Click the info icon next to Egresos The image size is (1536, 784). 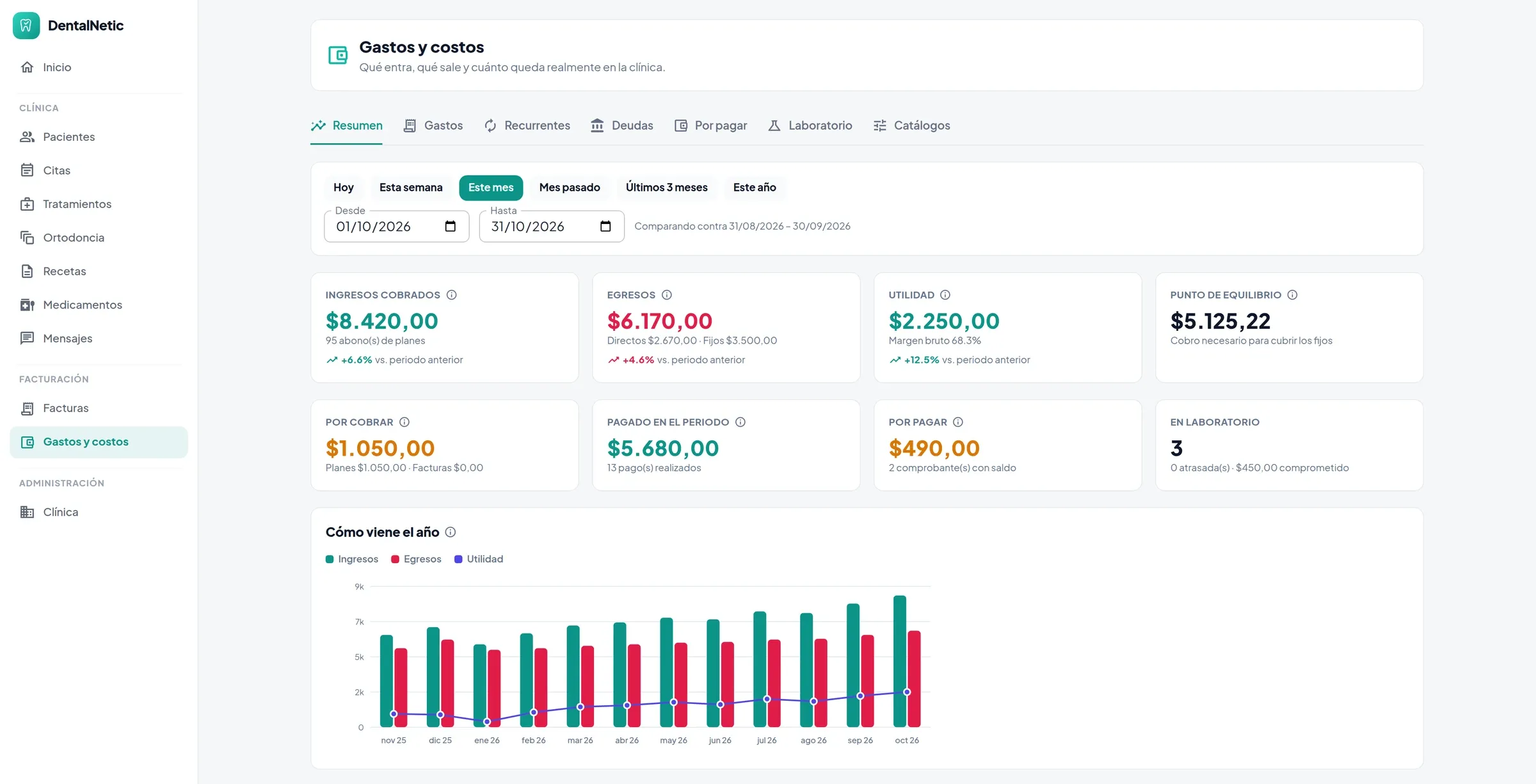click(666, 295)
